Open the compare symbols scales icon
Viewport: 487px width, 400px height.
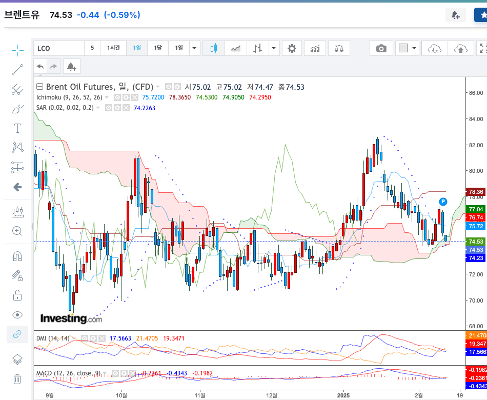[339, 49]
